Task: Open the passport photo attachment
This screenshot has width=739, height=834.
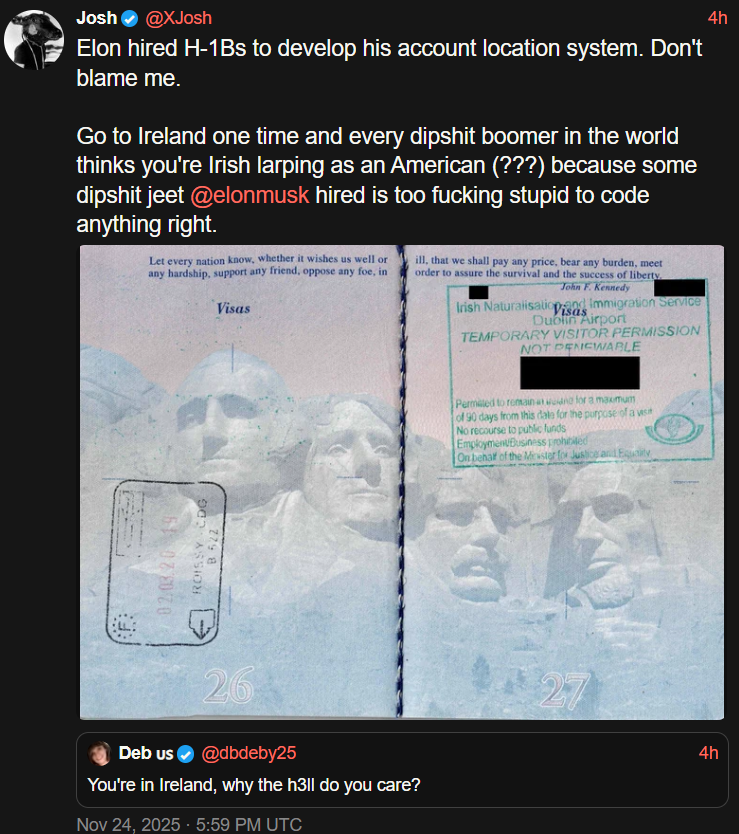Action: 402,482
